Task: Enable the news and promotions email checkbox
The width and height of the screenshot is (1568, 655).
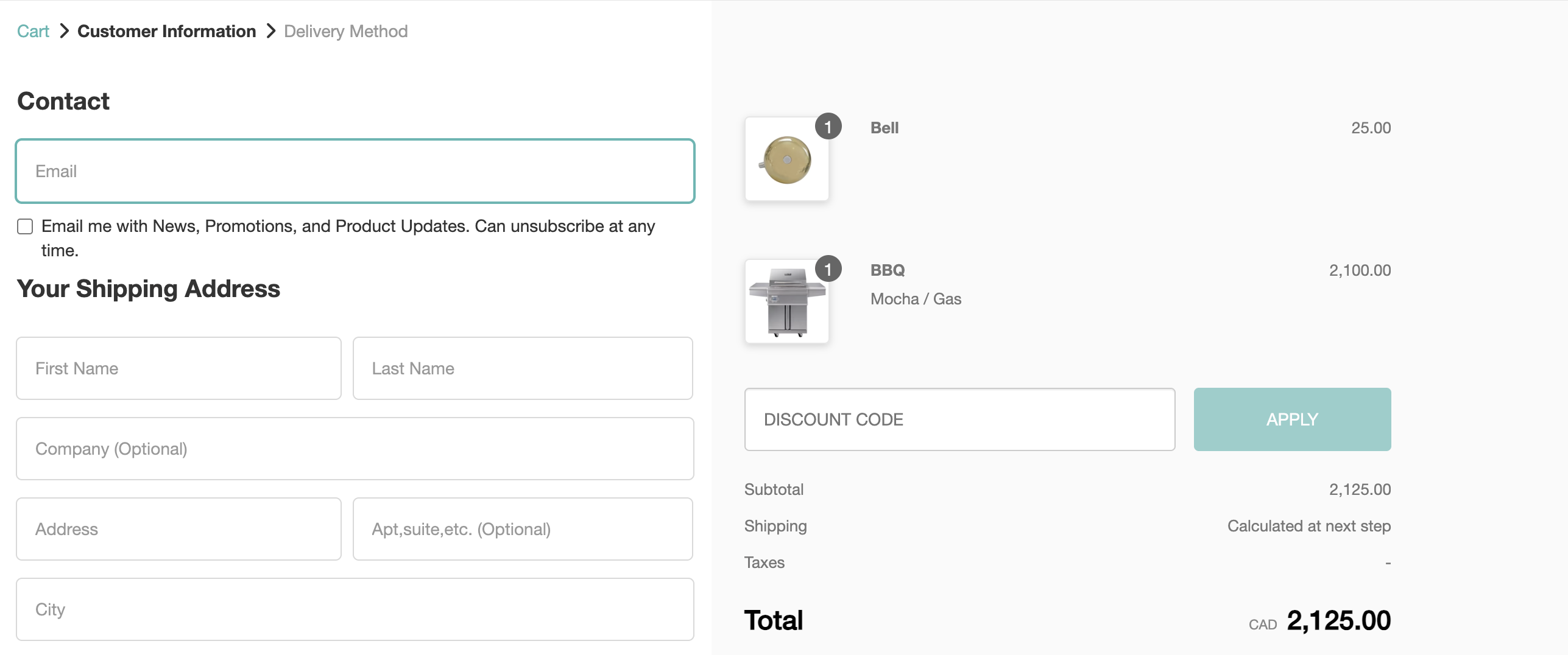Action: tap(25, 226)
